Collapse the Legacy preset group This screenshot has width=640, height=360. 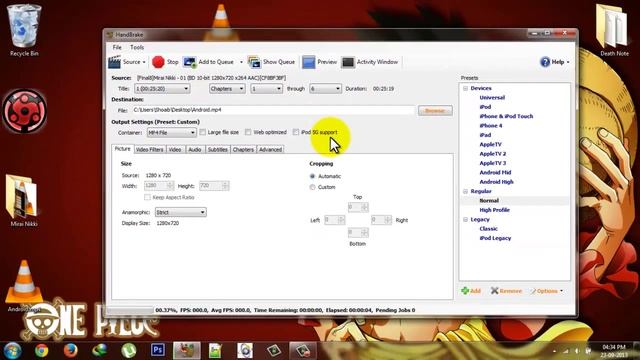pyautogui.click(x=465, y=220)
